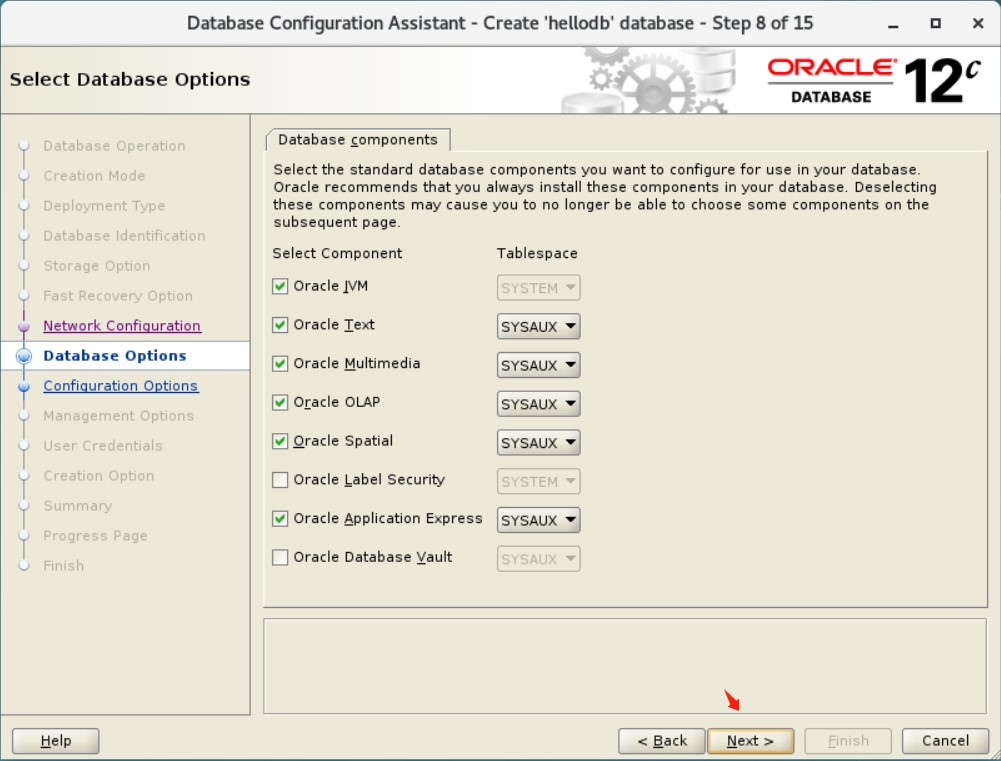Toggle the Oracle OLAP checkbox
The height and width of the screenshot is (761, 1001).
pyautogui.click(x=280, y=402)
